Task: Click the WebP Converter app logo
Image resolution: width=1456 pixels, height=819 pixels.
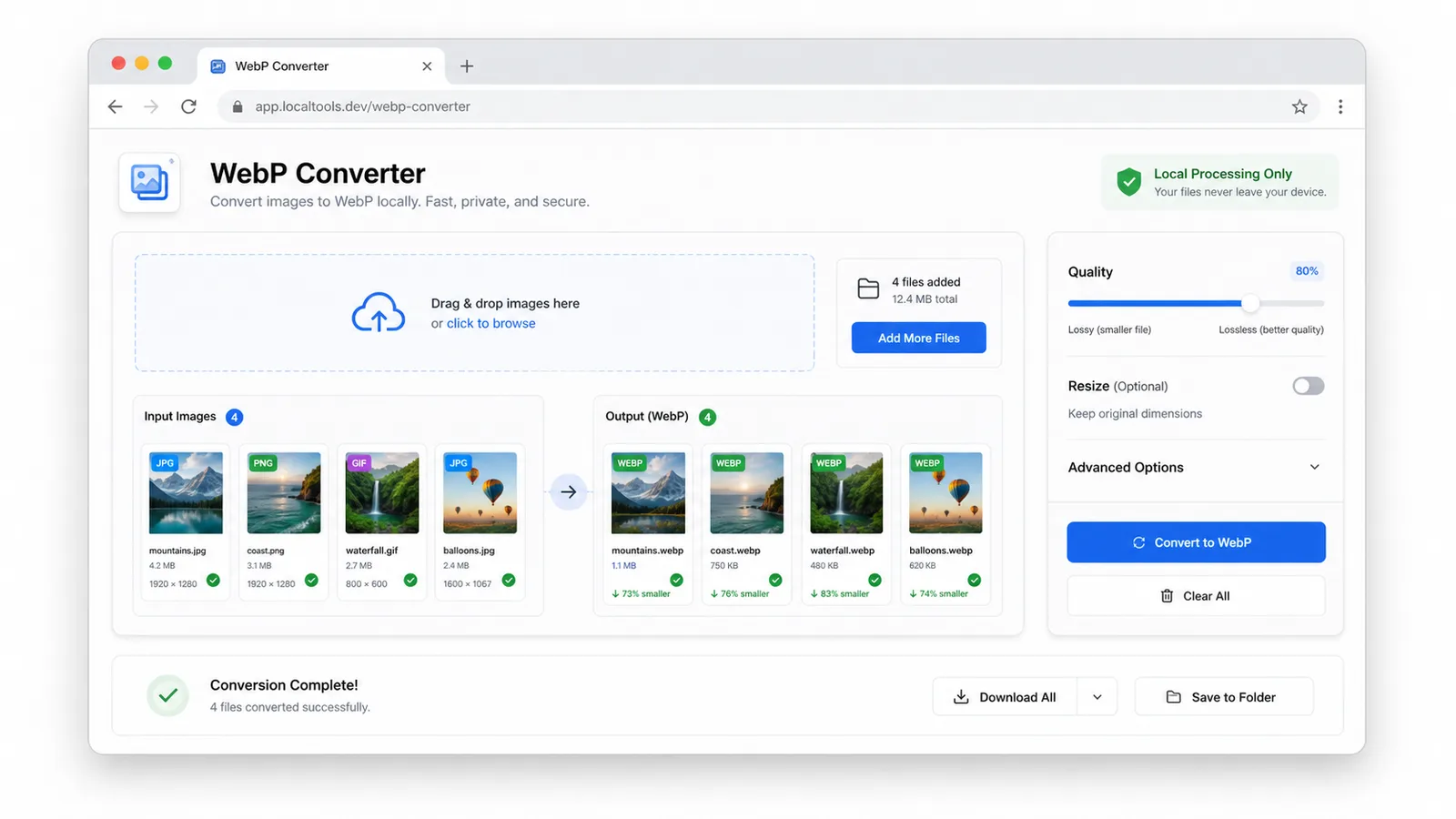Action: [149, 182]
